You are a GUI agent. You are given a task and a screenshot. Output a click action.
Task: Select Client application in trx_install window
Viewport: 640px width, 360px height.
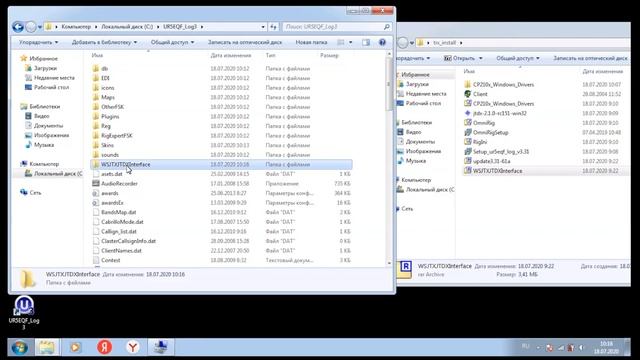coord(480,94)
